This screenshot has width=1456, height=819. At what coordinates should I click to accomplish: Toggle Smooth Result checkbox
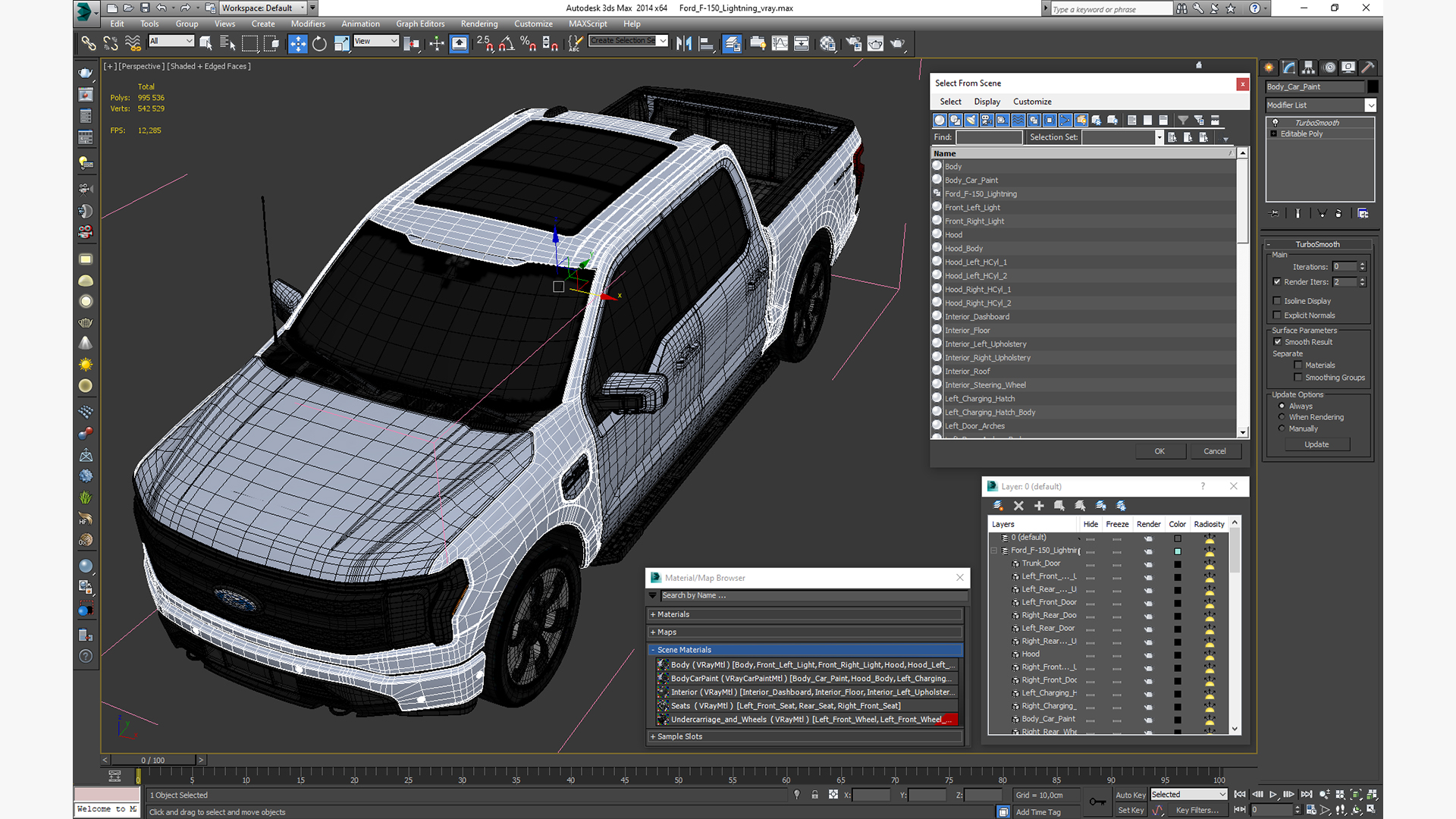(1278, 341)
